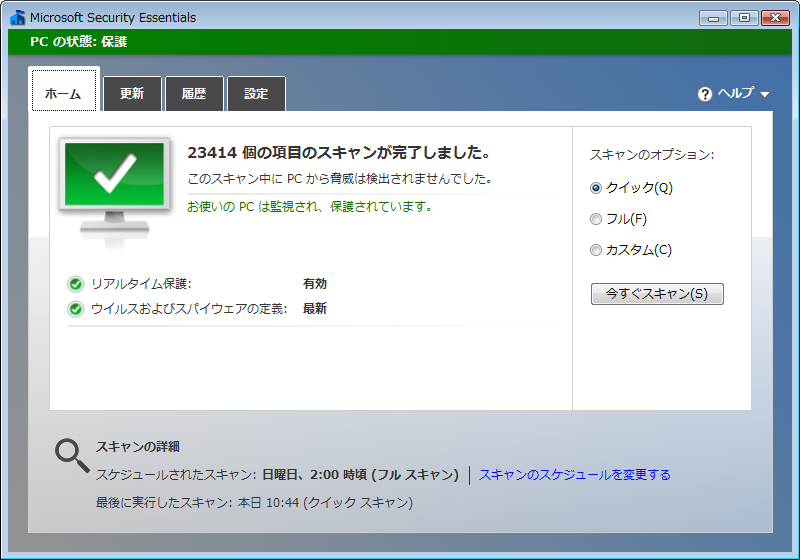This screenshot has width=800, height=560.
Task: Minimize the Security Essentials window
Action: point(713,18)
